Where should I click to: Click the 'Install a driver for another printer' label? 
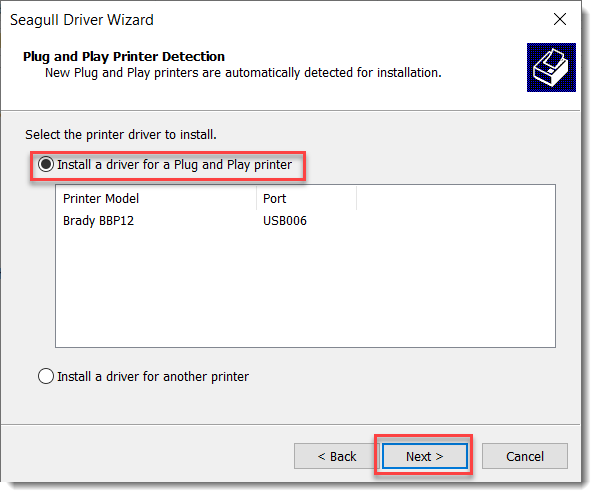tap(153, 376)
